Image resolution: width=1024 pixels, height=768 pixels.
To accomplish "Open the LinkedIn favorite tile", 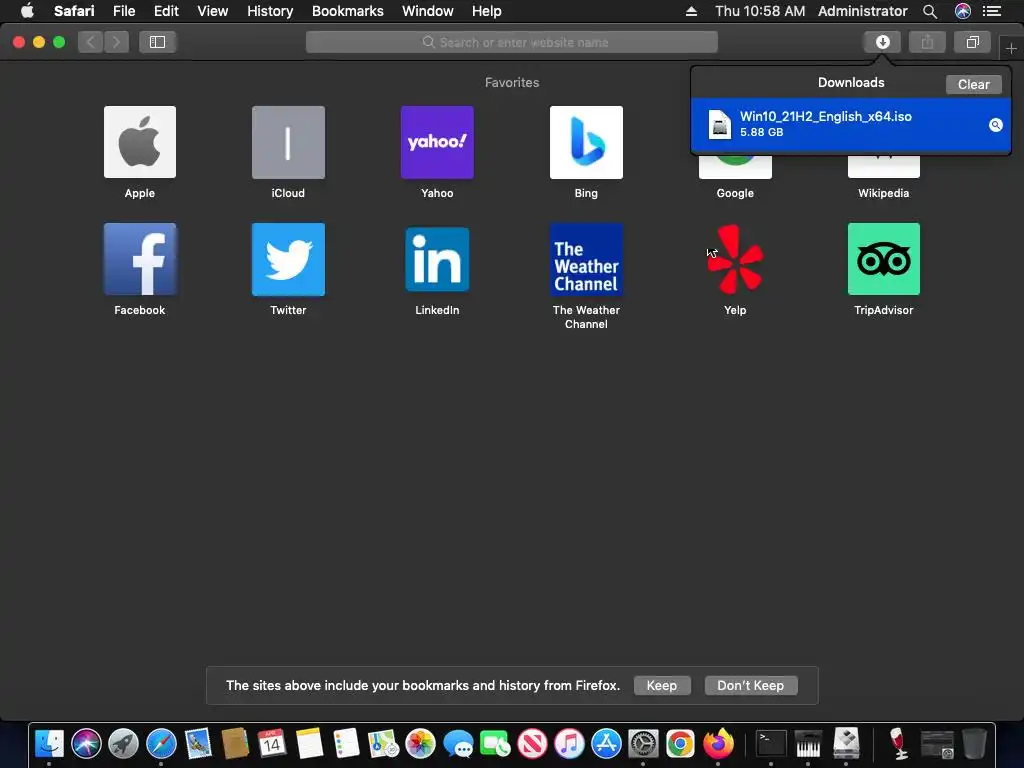I will tap(437, 259).
